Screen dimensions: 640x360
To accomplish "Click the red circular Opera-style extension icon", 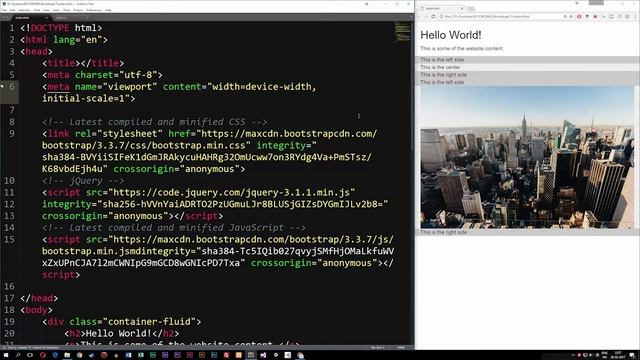I will click(579, 16).
